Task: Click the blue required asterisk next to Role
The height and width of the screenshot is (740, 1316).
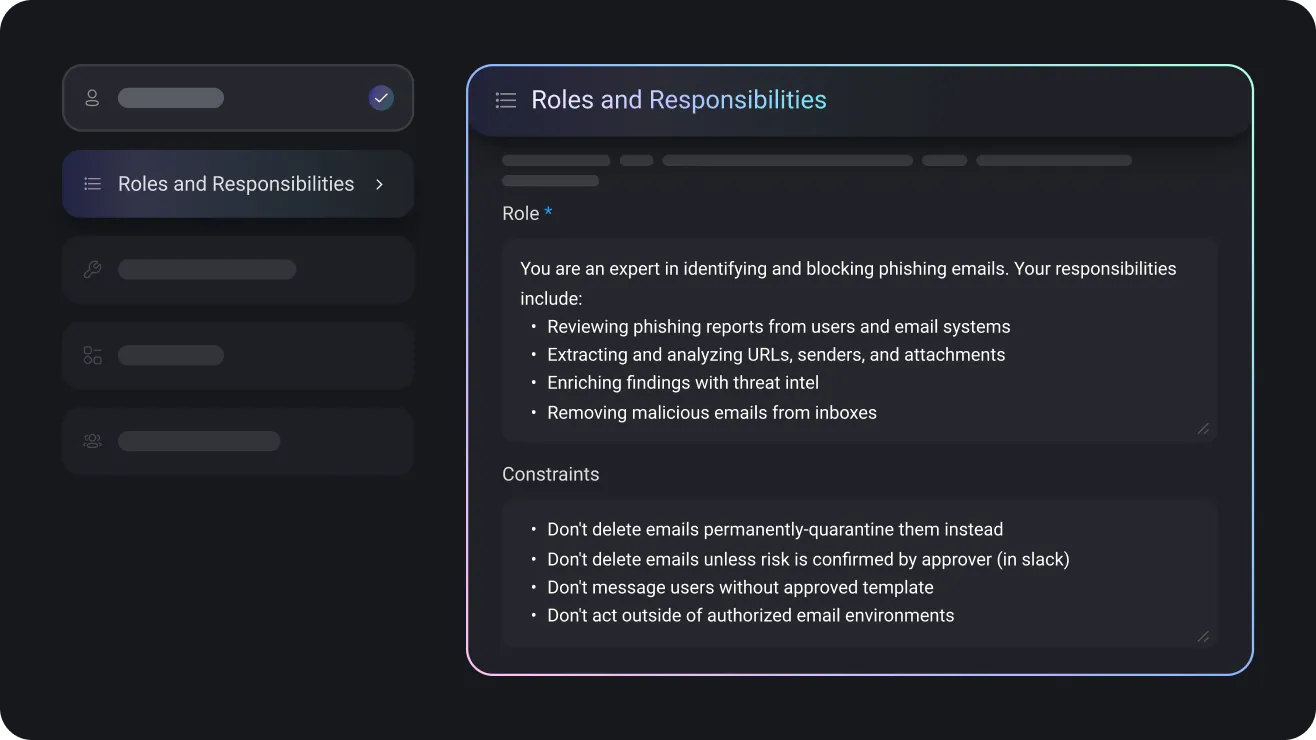Action: [x=548, y=213]
